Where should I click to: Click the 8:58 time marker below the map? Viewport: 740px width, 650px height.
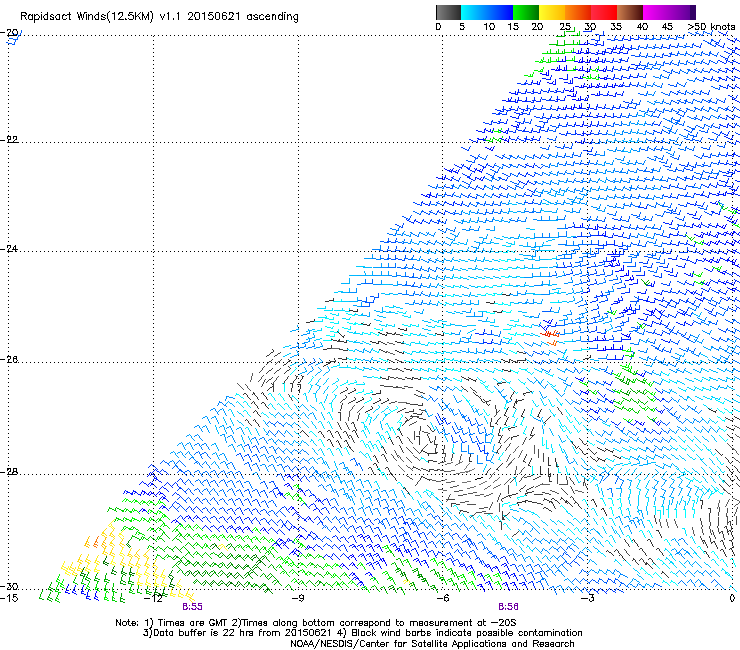(x=508, y=607)
